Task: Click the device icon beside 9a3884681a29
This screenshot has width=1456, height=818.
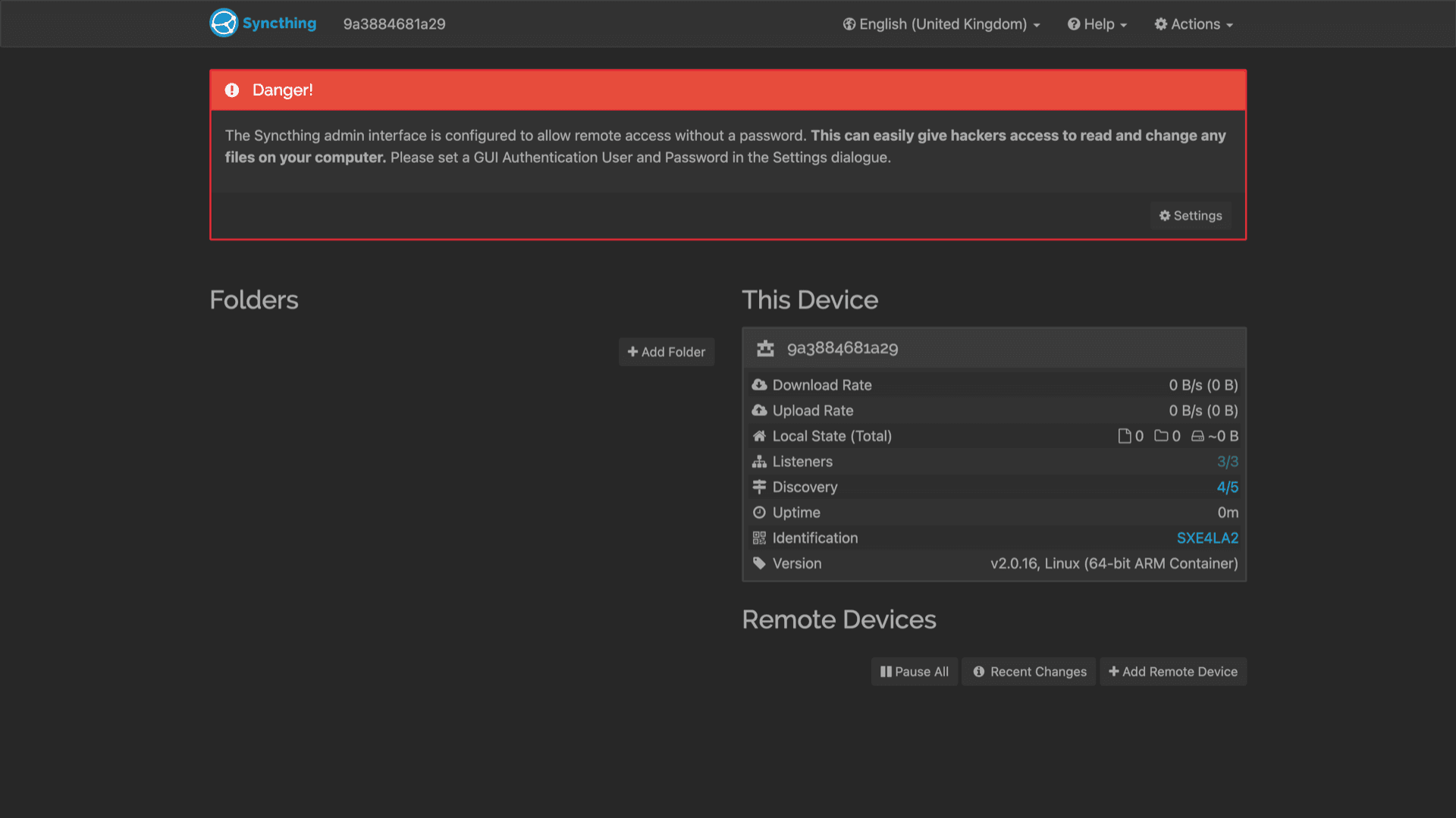Action: click(x=765, y=348)
